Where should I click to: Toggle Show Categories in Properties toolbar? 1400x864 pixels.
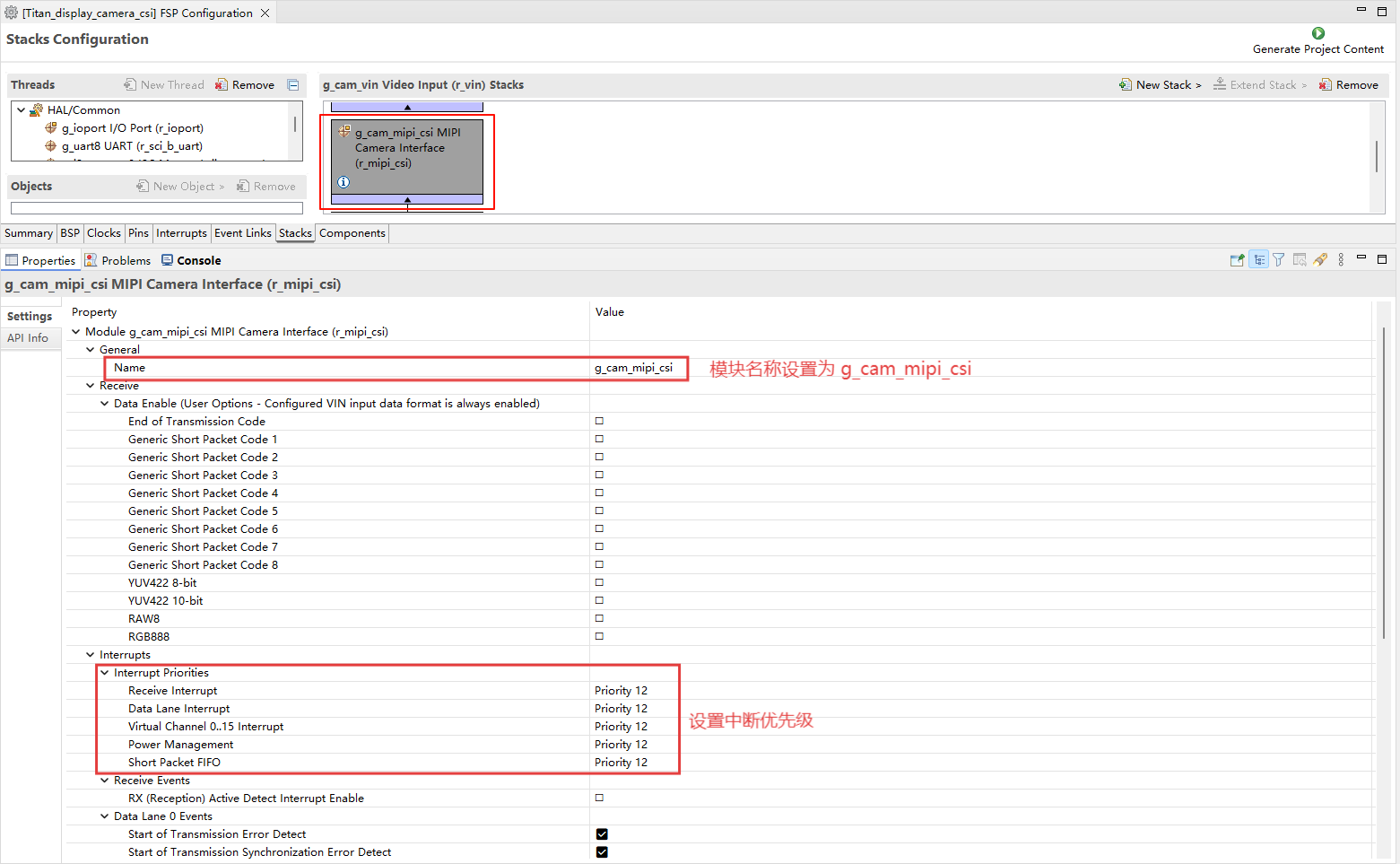coord(1258,260)
